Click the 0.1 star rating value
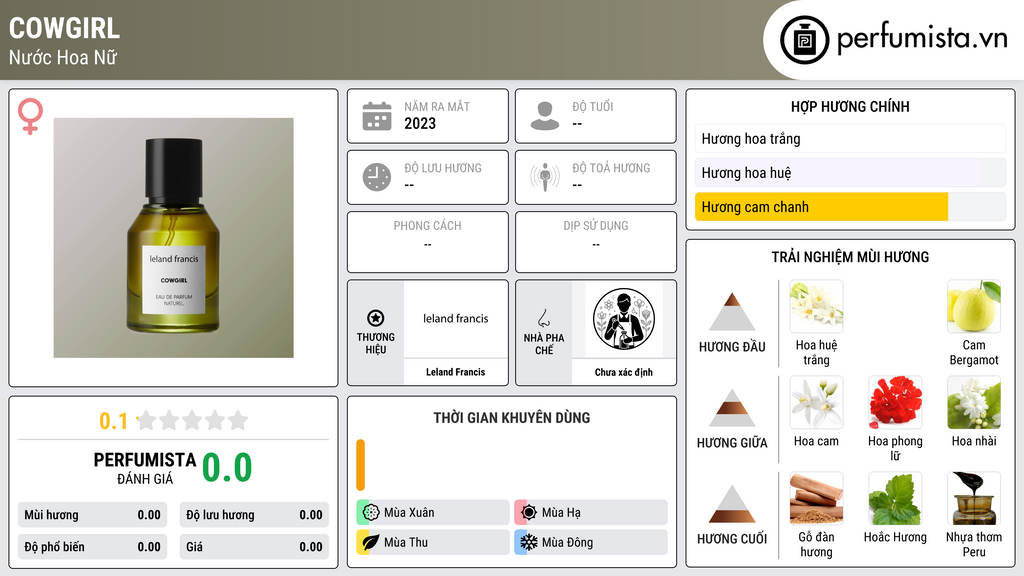This screenshot has height=576, width=1024. (x=114, y=421)
